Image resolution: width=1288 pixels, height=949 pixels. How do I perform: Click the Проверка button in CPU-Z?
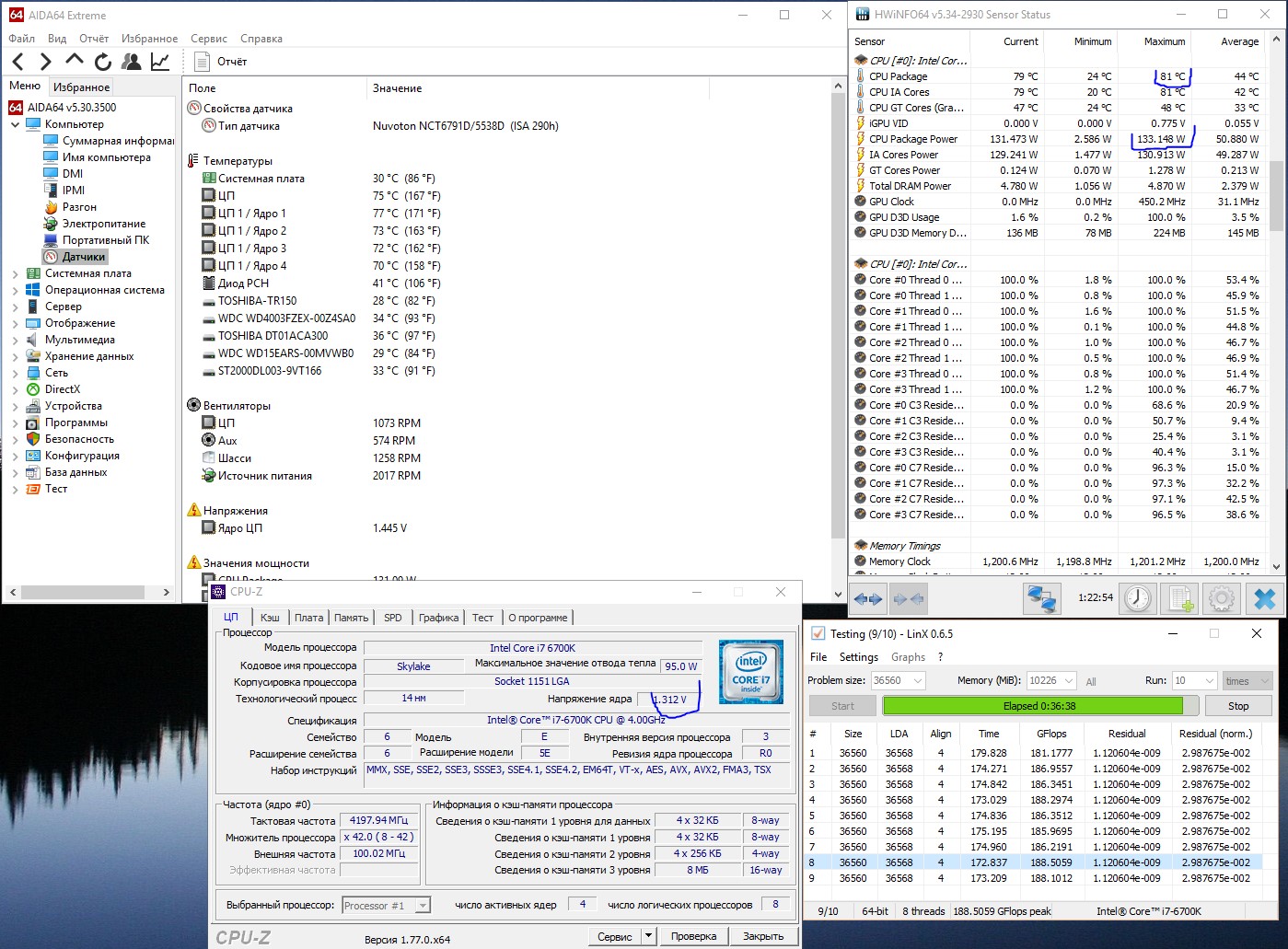pos(693,936)
